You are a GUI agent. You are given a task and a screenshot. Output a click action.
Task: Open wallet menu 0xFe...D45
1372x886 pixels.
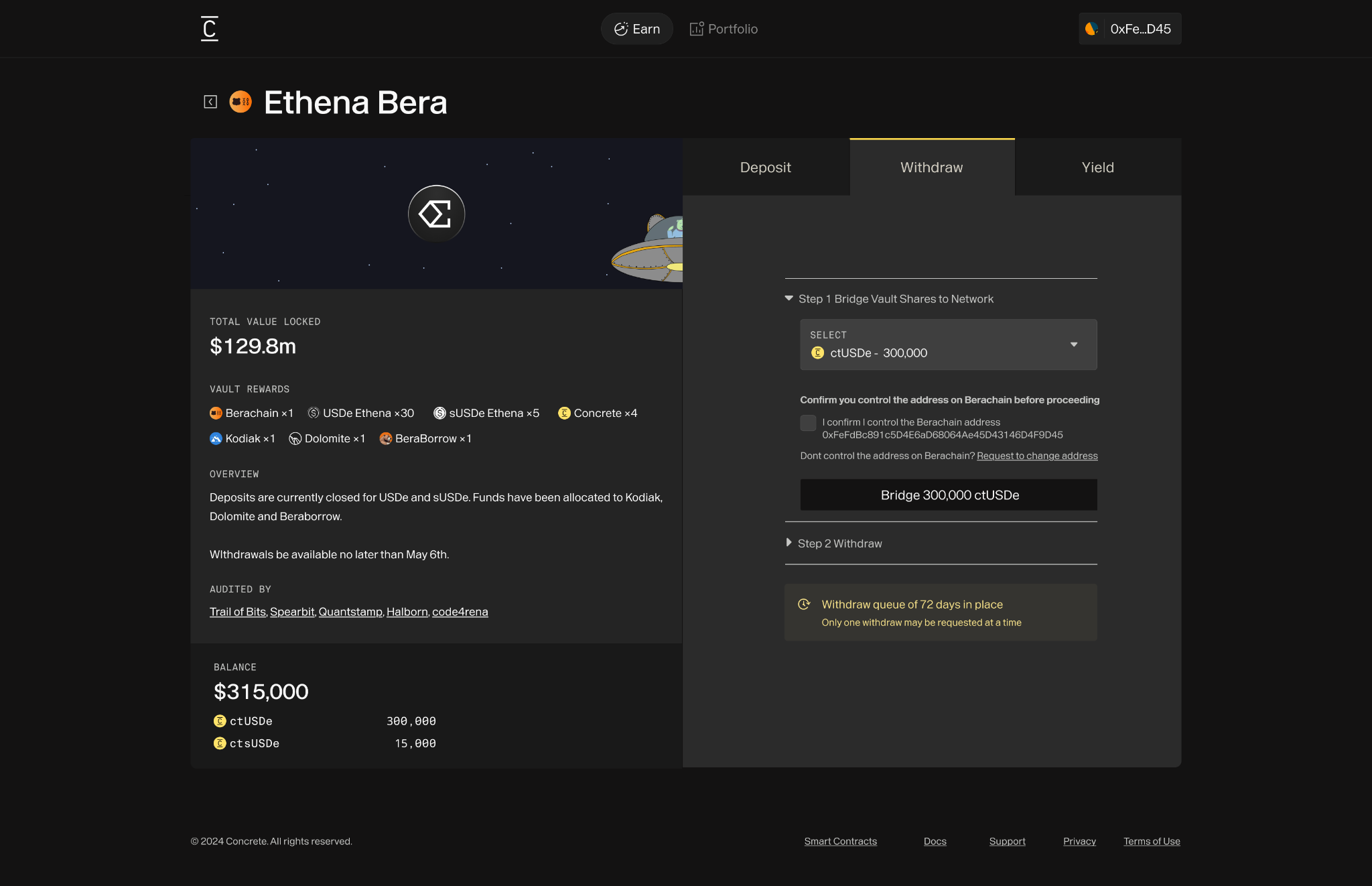(x=1130, y=29)
